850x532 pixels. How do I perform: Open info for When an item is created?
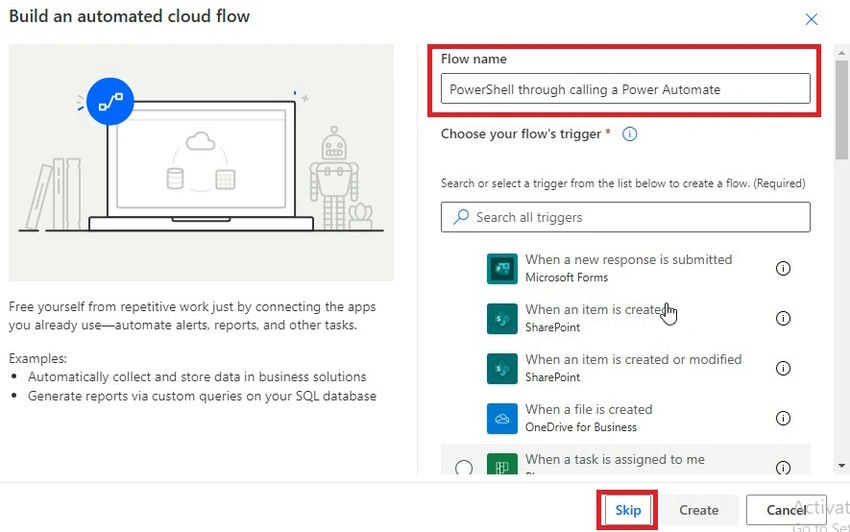pos(783,318)
